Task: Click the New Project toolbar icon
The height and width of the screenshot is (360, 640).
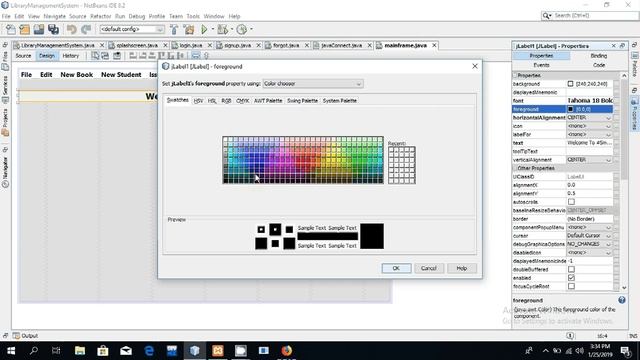Action: 24,29
